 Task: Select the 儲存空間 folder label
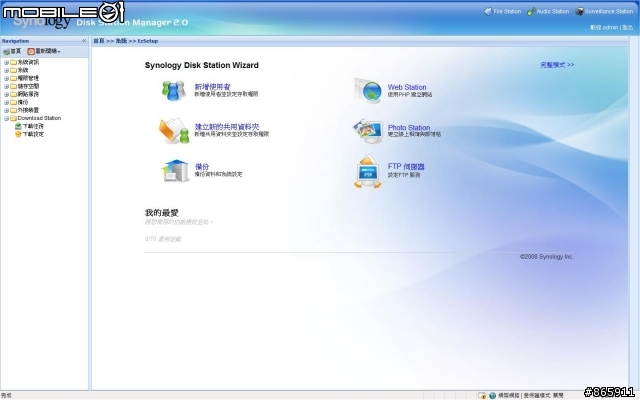(28, 86)
